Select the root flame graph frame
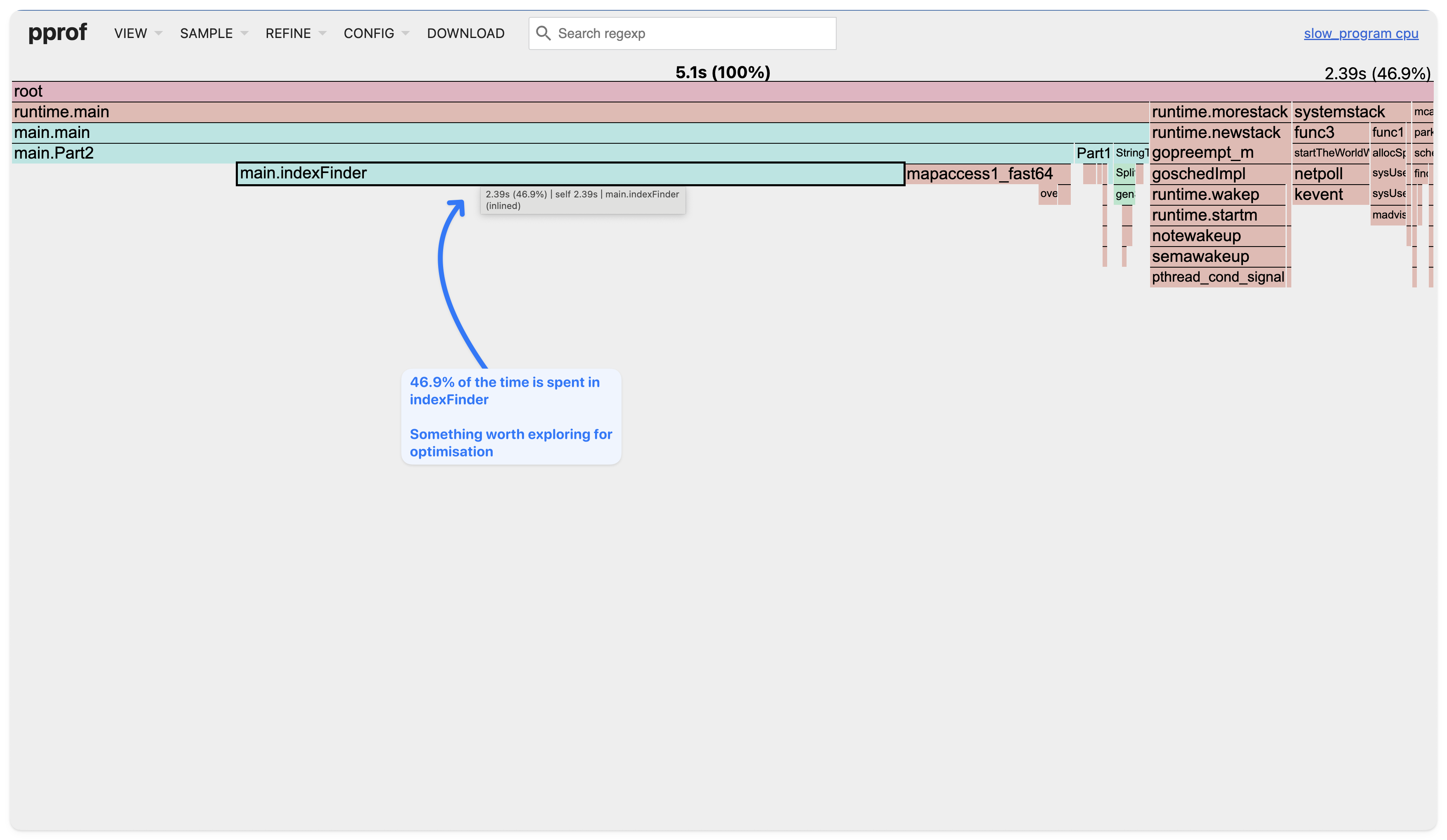This screenshot has height=840, width=1447. coord(722,91)
